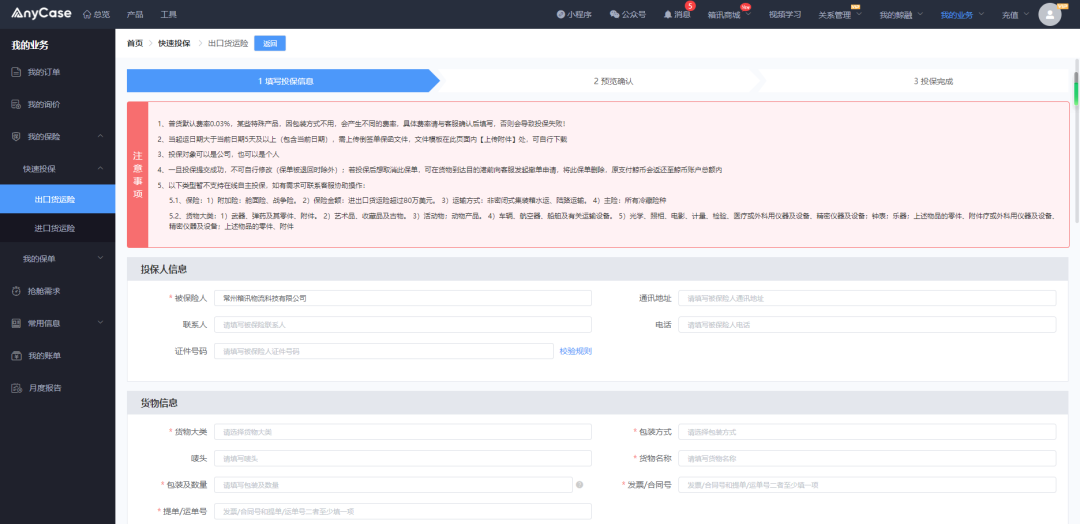The height and width of the screenshot is (524, 1080).
Task: Focus the 证件号码 input field
Action: click(x=384, y=351)
